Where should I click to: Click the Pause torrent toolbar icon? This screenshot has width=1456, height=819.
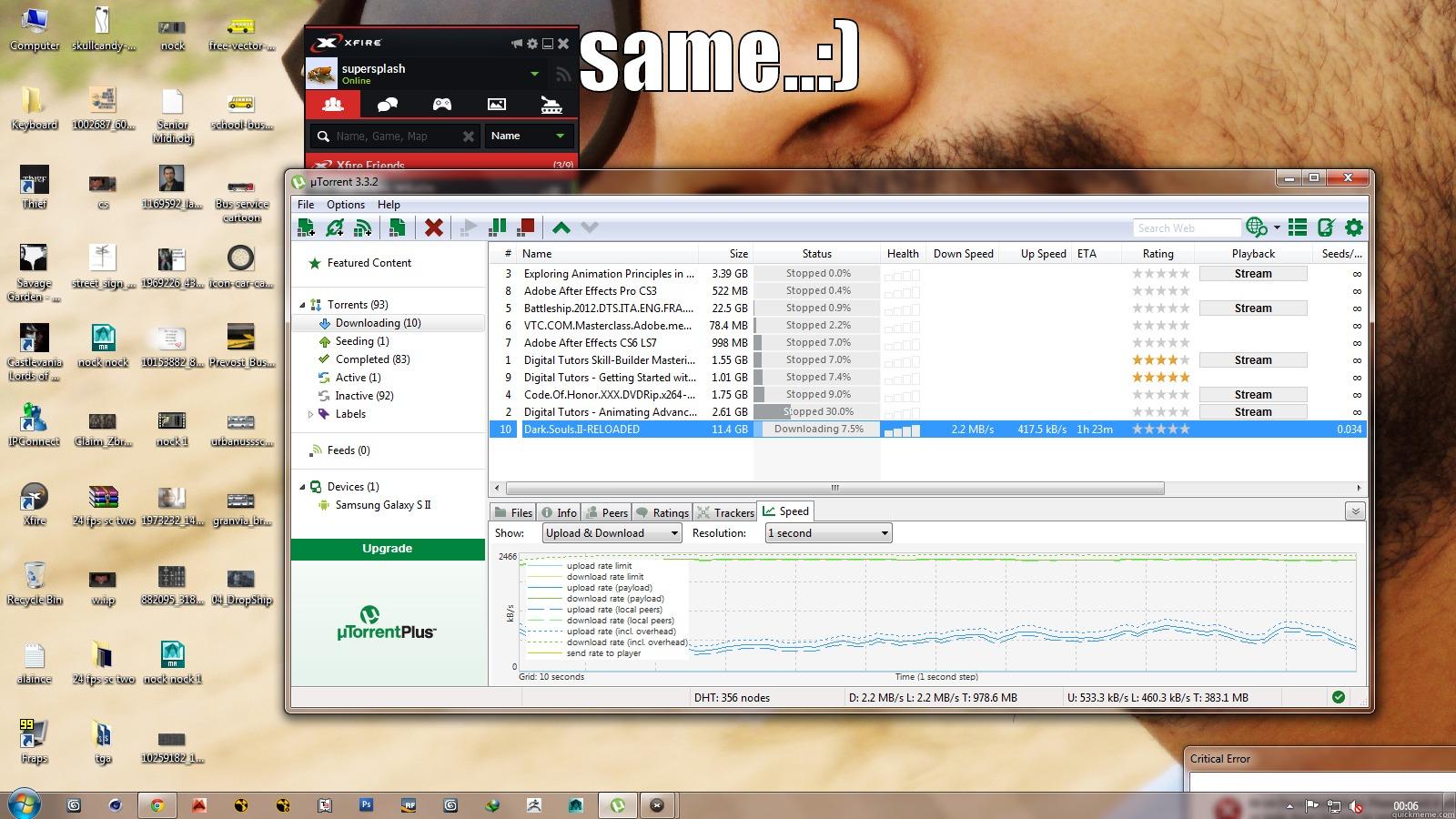498,227
